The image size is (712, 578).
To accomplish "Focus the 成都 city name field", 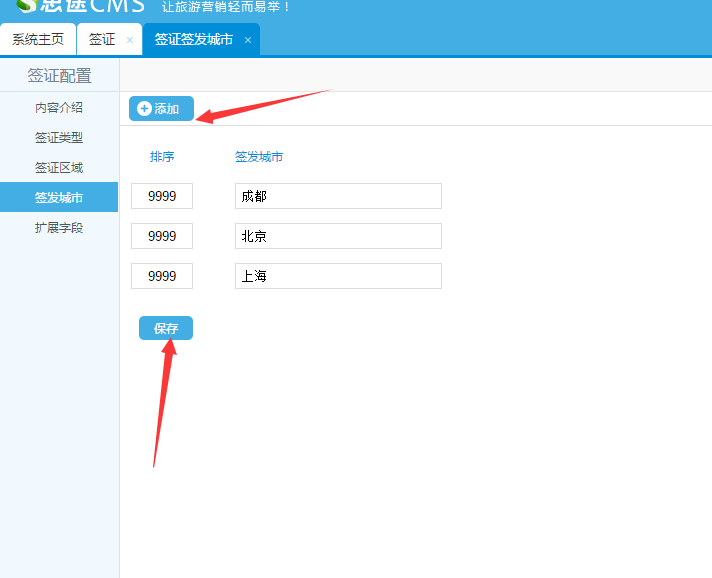I will pyautogui.click(x=338, y=197).
